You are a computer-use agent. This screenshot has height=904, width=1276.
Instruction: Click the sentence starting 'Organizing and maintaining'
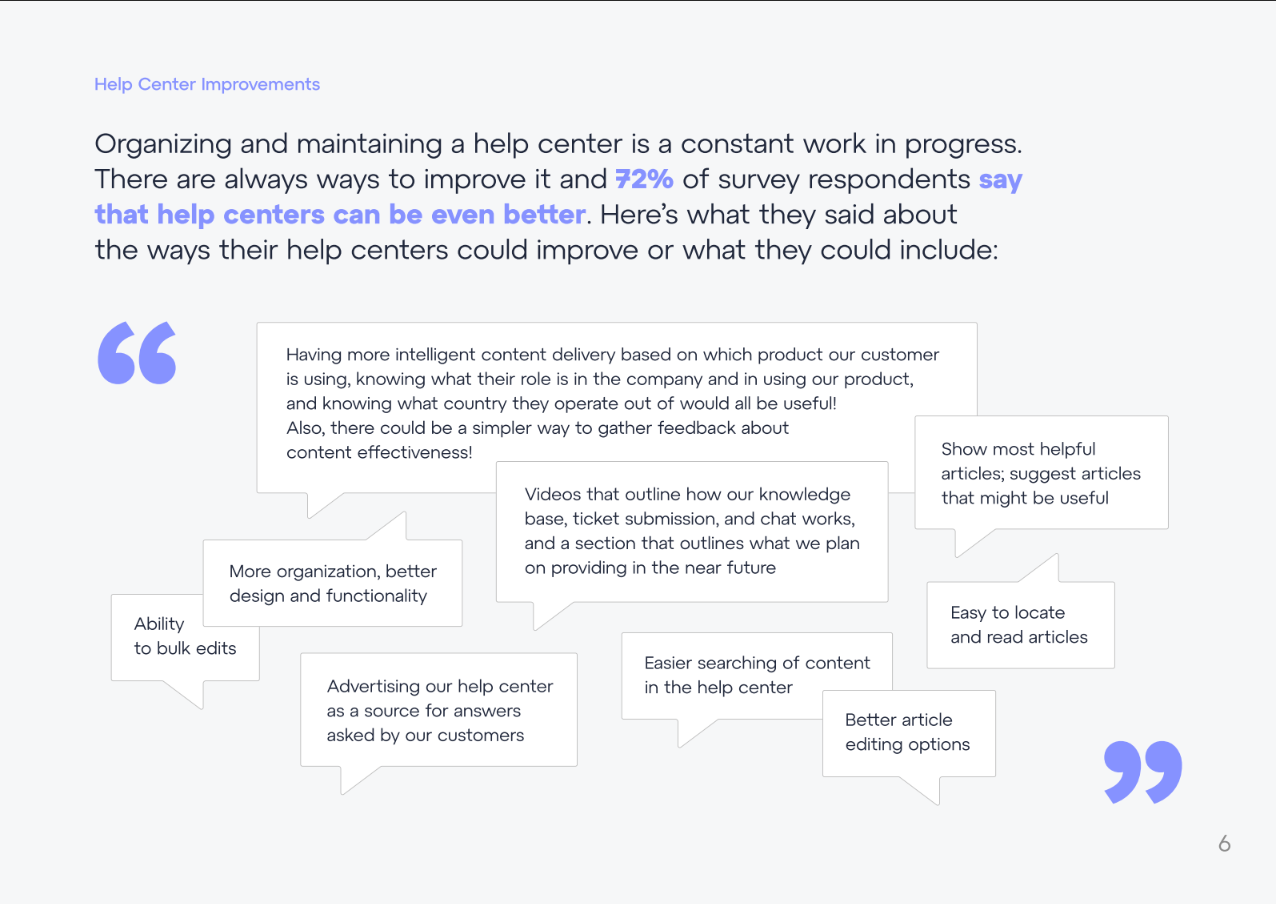click(x=558, y=144)
